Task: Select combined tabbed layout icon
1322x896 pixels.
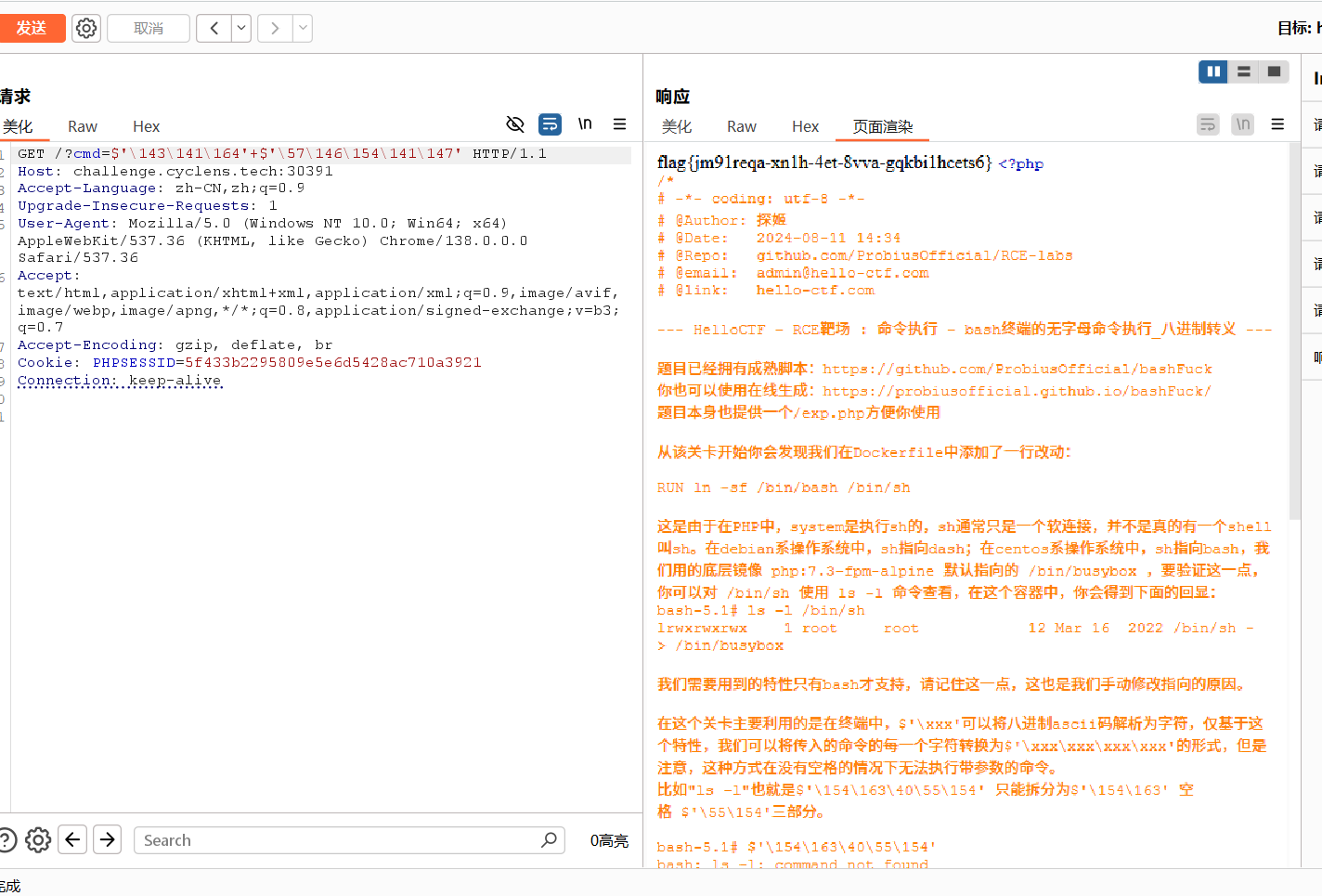Action: pos(1275,71)
